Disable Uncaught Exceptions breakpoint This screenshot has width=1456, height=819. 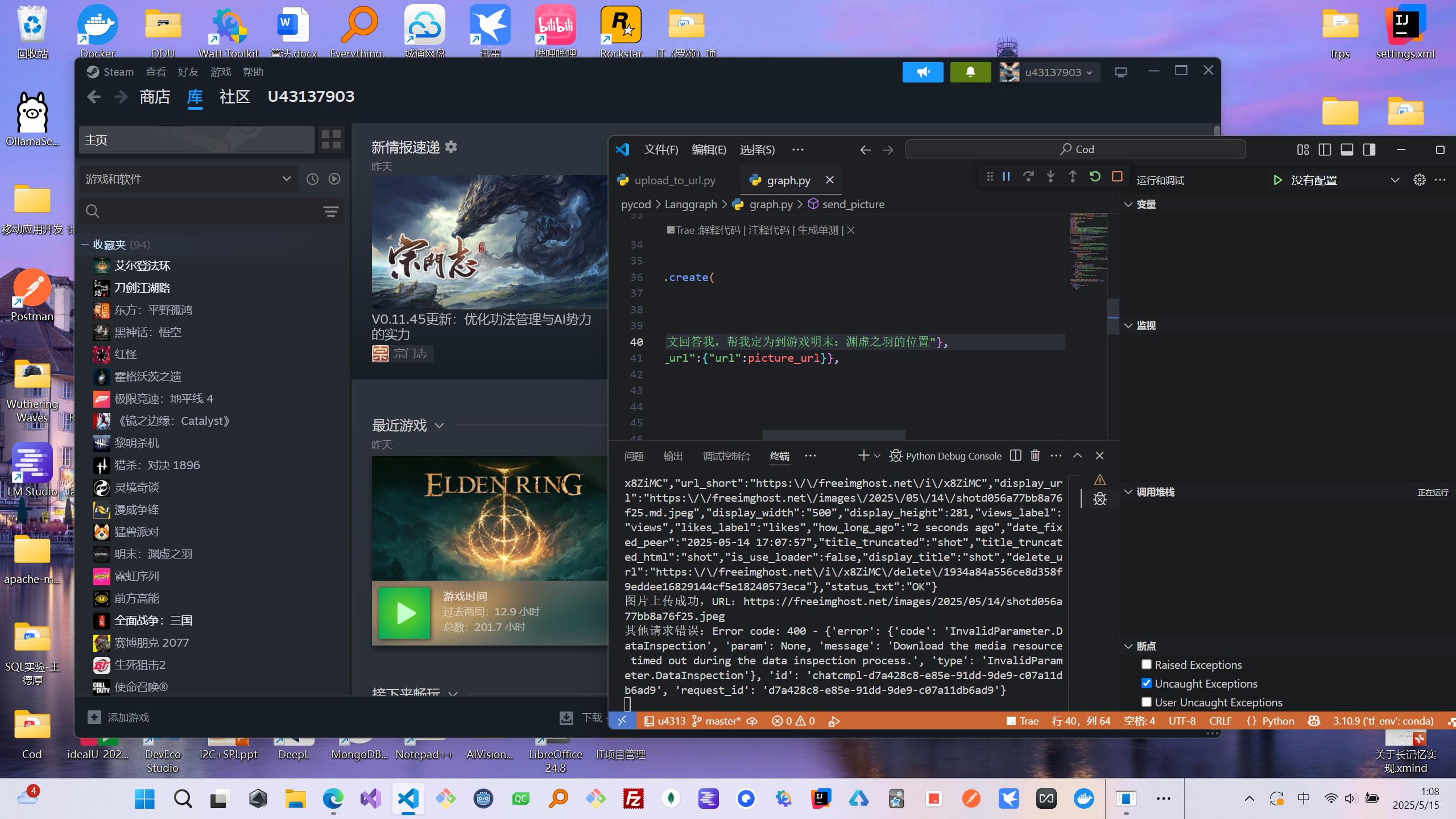point(1147,683)
